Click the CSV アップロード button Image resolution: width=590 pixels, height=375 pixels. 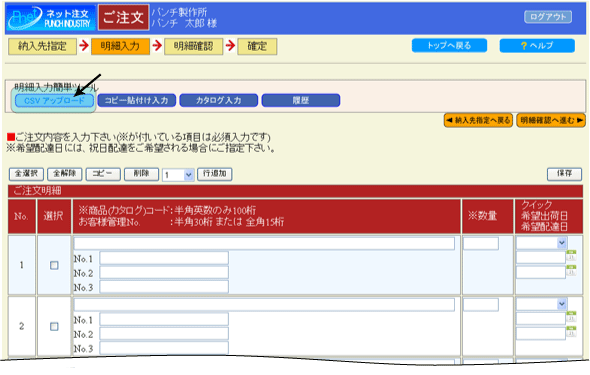pos(54,100)
